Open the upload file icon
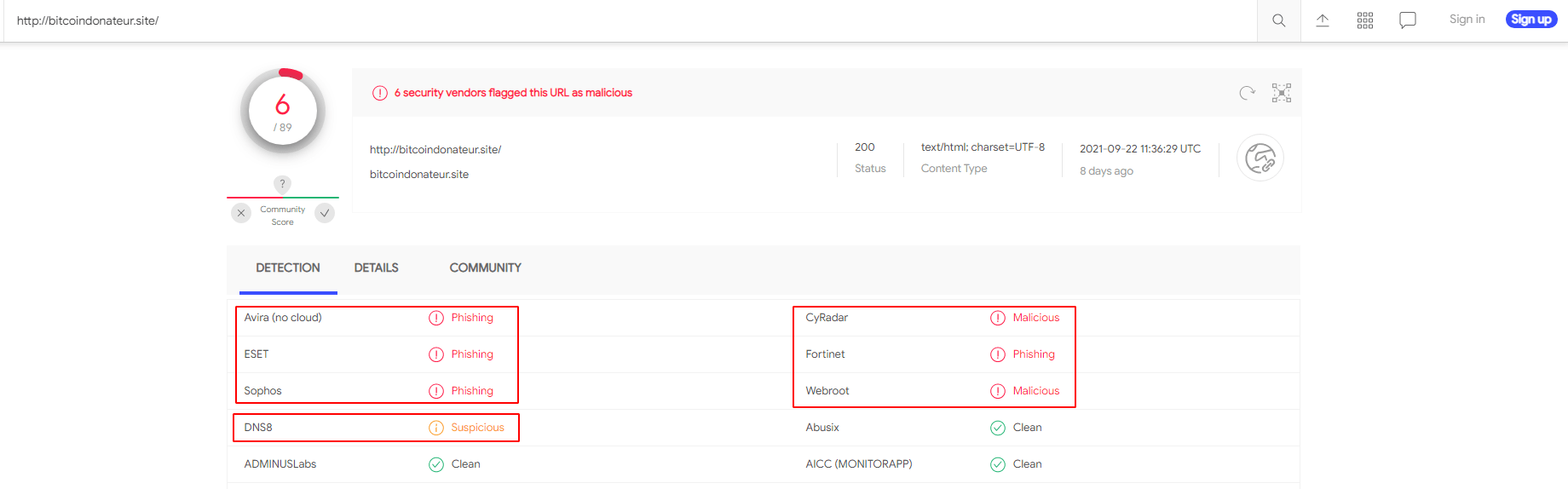1568x489 pixels. [x=1323, y=20]
